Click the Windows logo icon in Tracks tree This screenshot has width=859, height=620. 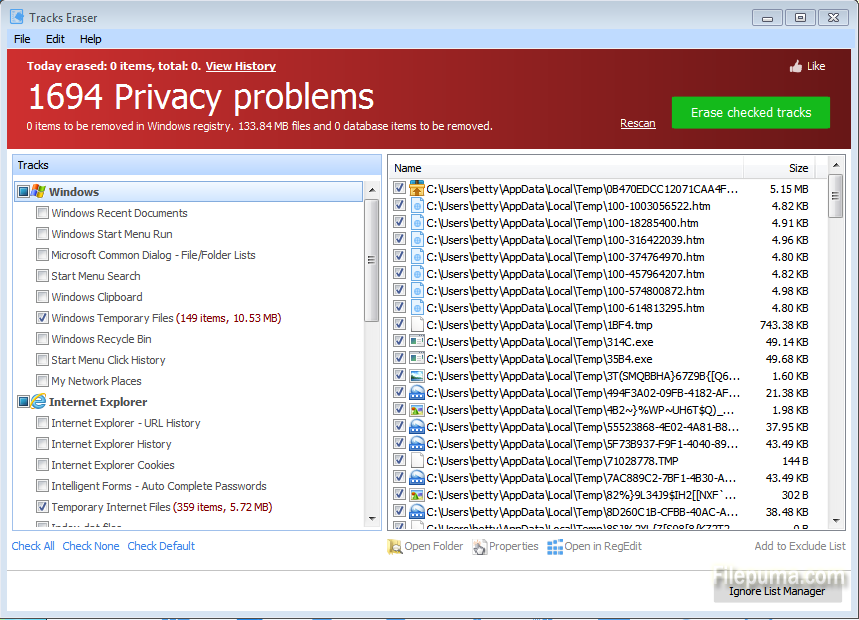click(38, 192)
